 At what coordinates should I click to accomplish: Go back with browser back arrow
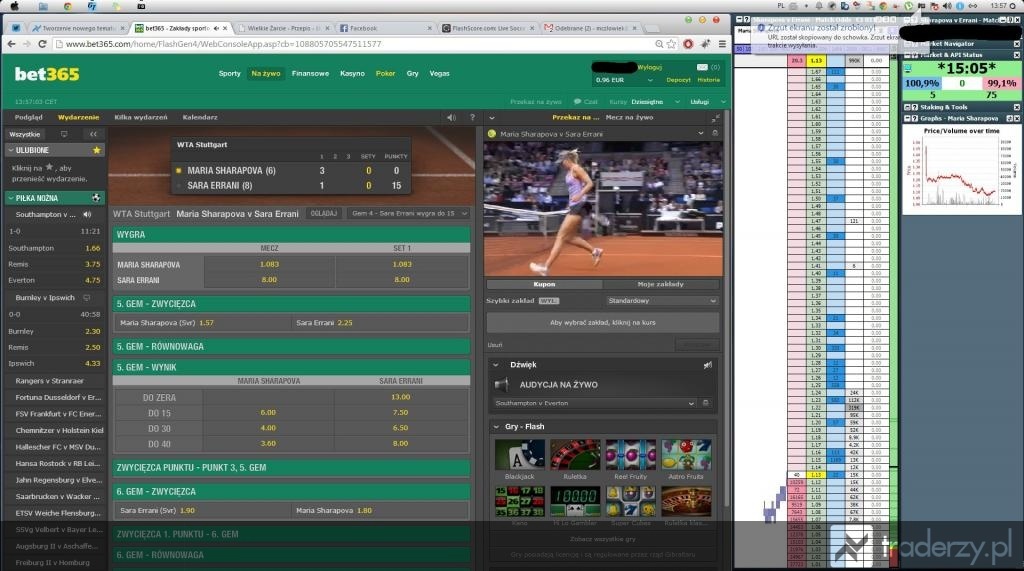[11, 44]
